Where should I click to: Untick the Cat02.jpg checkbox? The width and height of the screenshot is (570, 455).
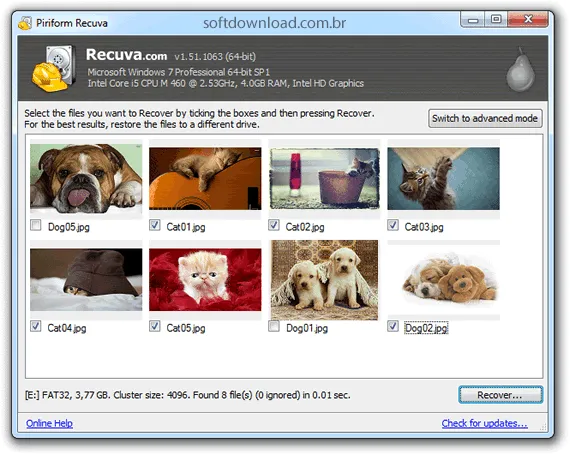(274, 225)
